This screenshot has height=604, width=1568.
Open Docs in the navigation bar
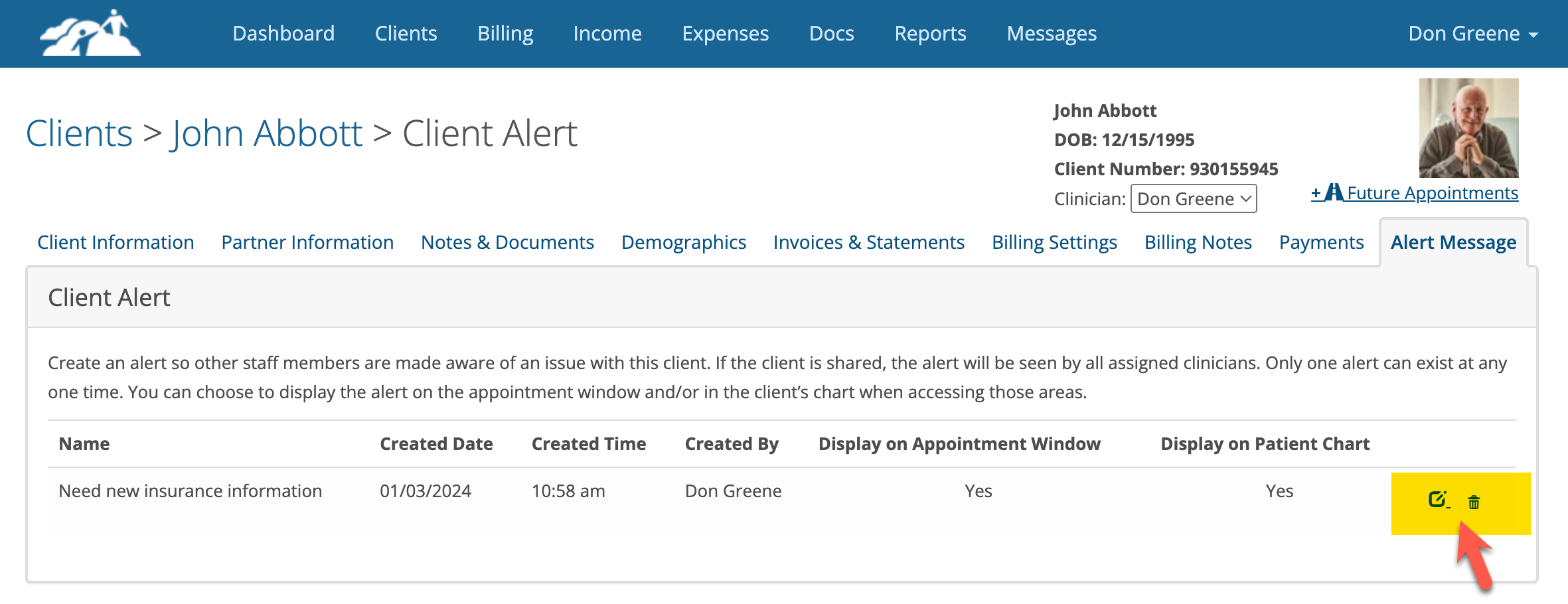831,33
